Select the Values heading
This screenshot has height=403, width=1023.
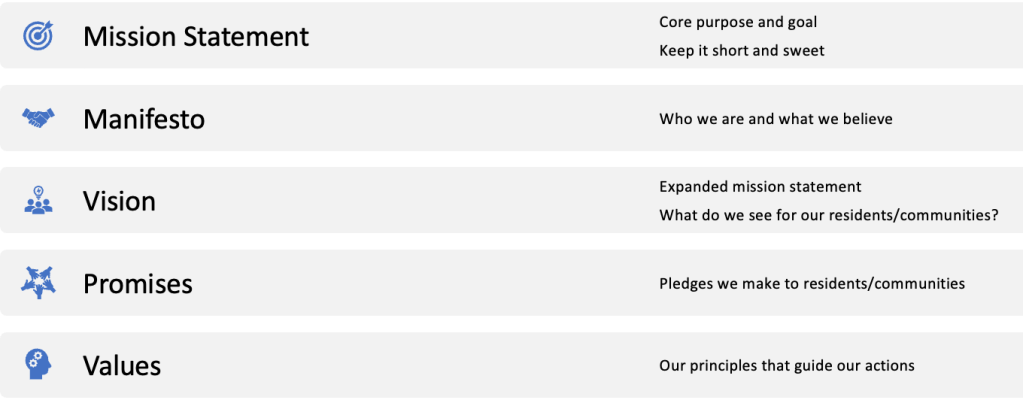click(x=122, y=366)
